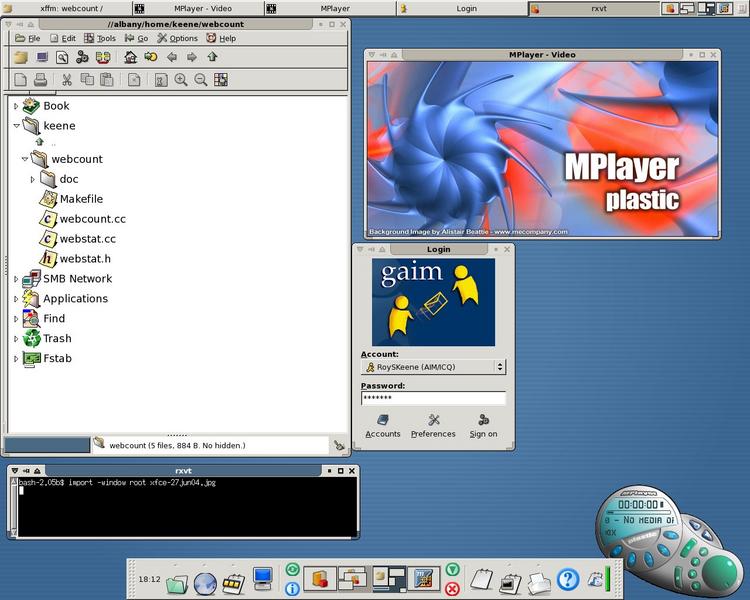Collapse the keene folder node

(16, 126)
